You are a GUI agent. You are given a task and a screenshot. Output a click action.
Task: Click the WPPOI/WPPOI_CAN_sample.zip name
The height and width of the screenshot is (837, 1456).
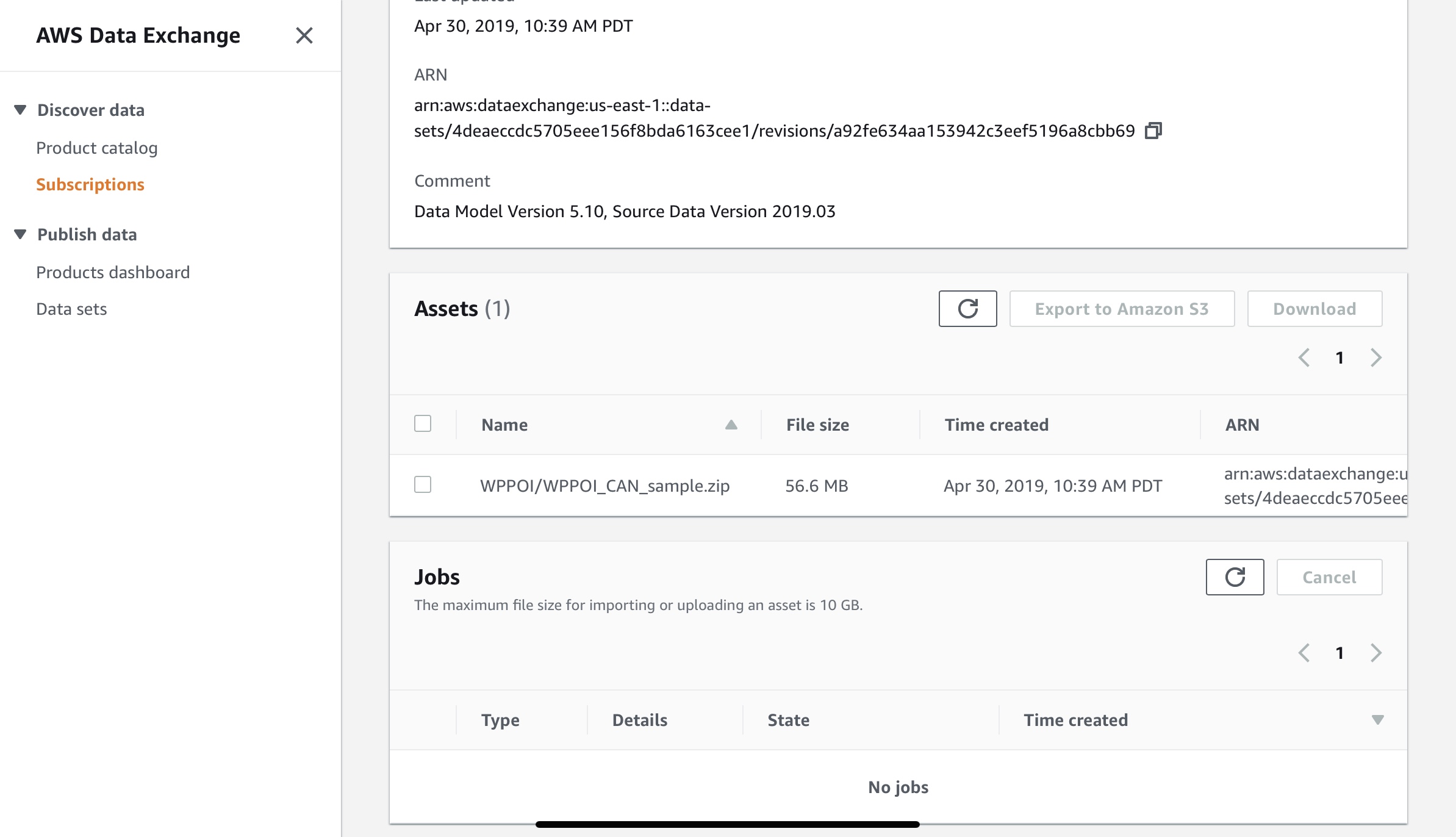pos(605,486)
